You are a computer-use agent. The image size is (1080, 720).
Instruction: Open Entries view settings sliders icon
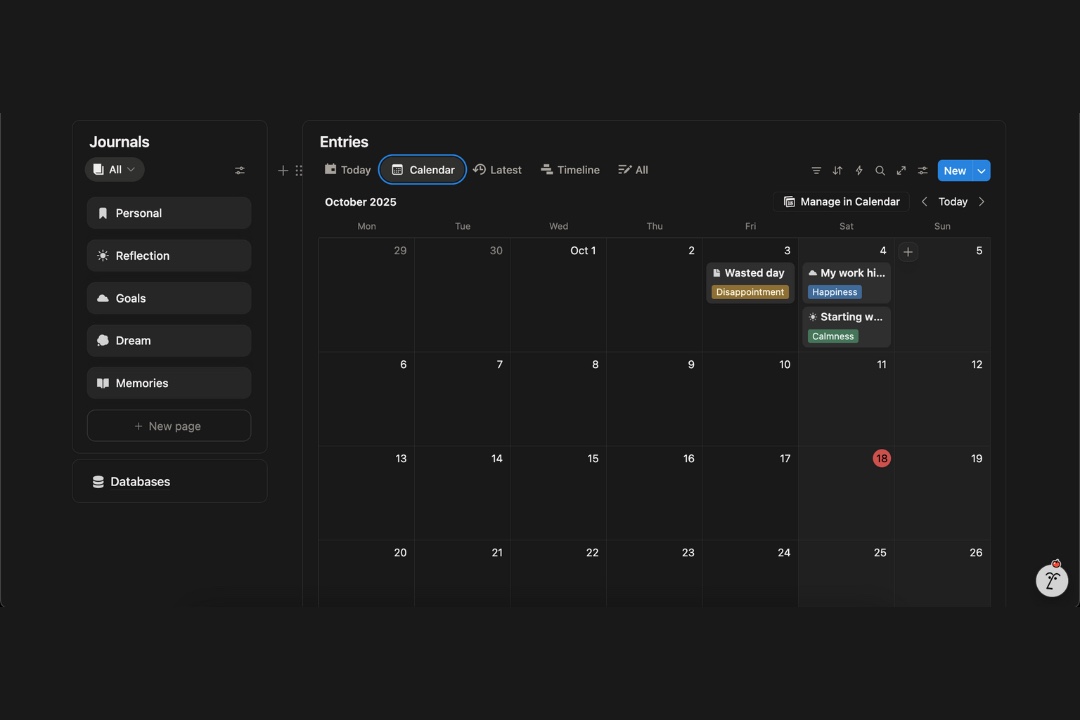(x=922, y=171)
